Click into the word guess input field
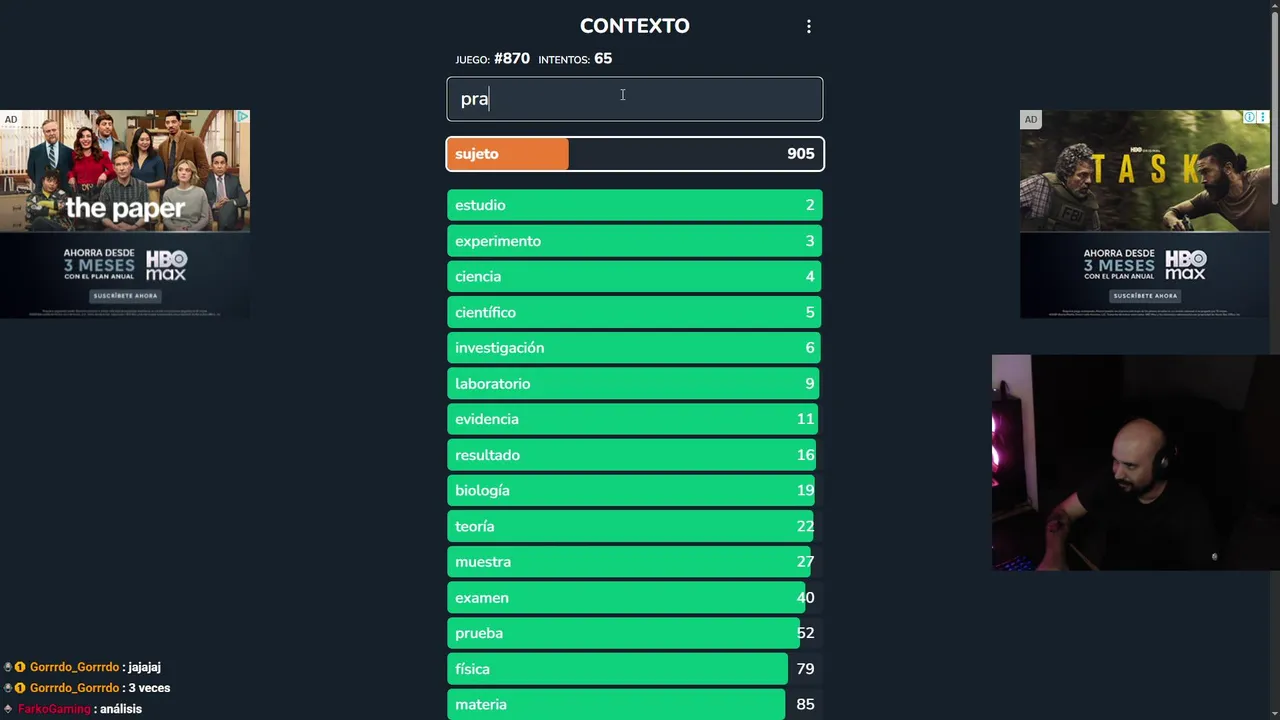 [634, 99]
